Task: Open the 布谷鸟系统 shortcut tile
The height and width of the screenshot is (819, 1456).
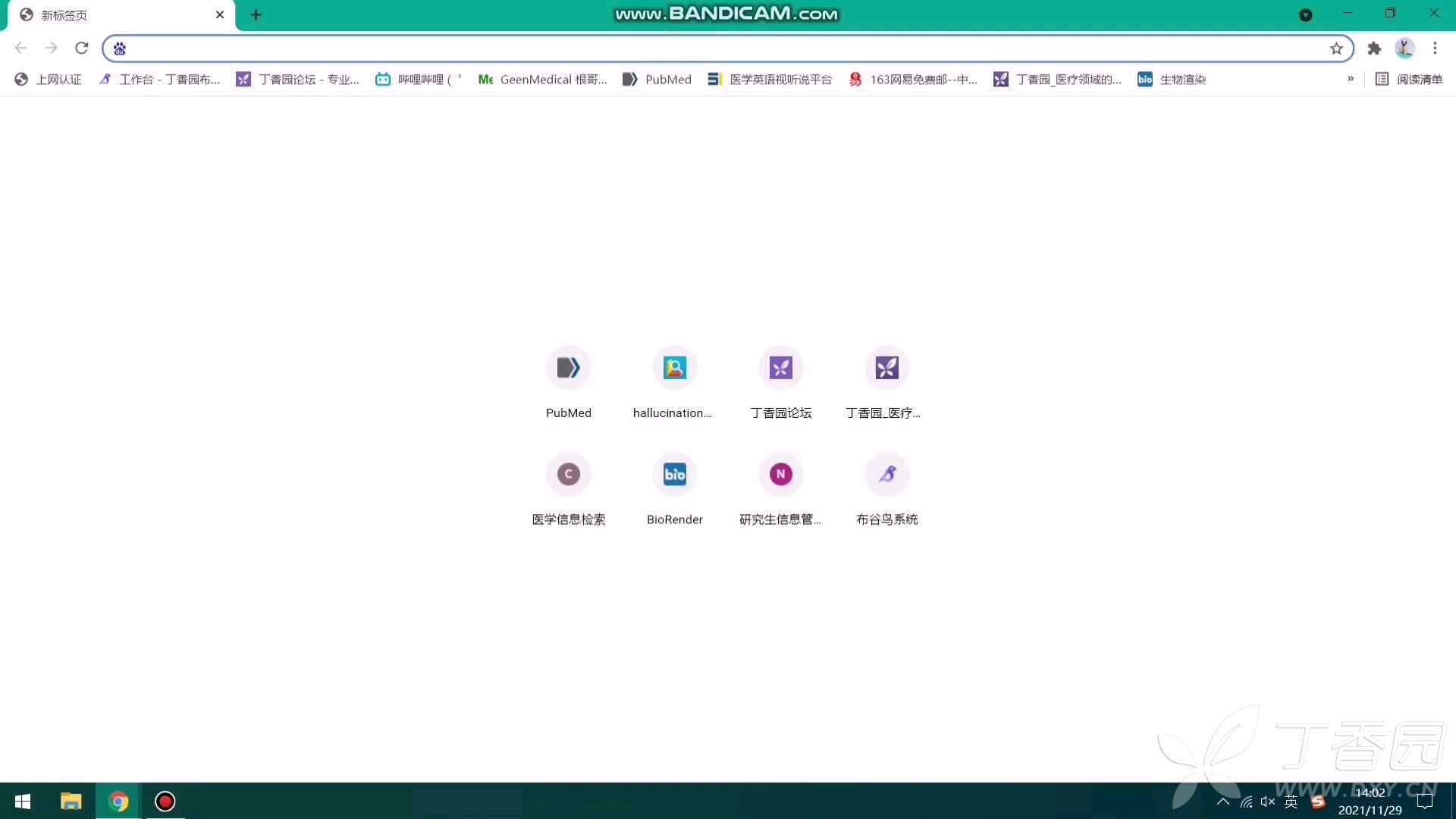Action: 886,489
